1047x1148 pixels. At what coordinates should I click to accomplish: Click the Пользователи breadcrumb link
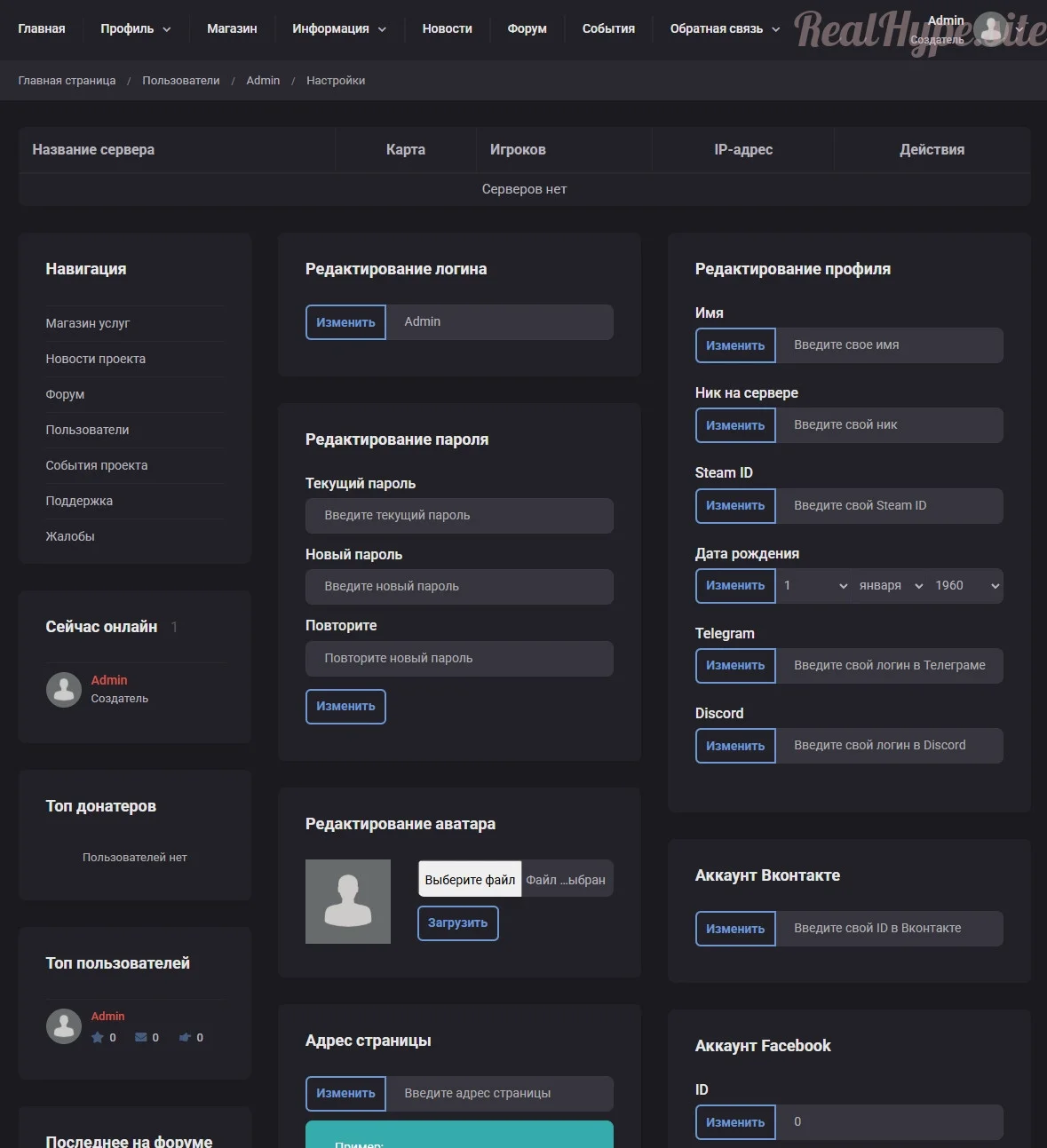pyautogui.click(x=181, y=81)
